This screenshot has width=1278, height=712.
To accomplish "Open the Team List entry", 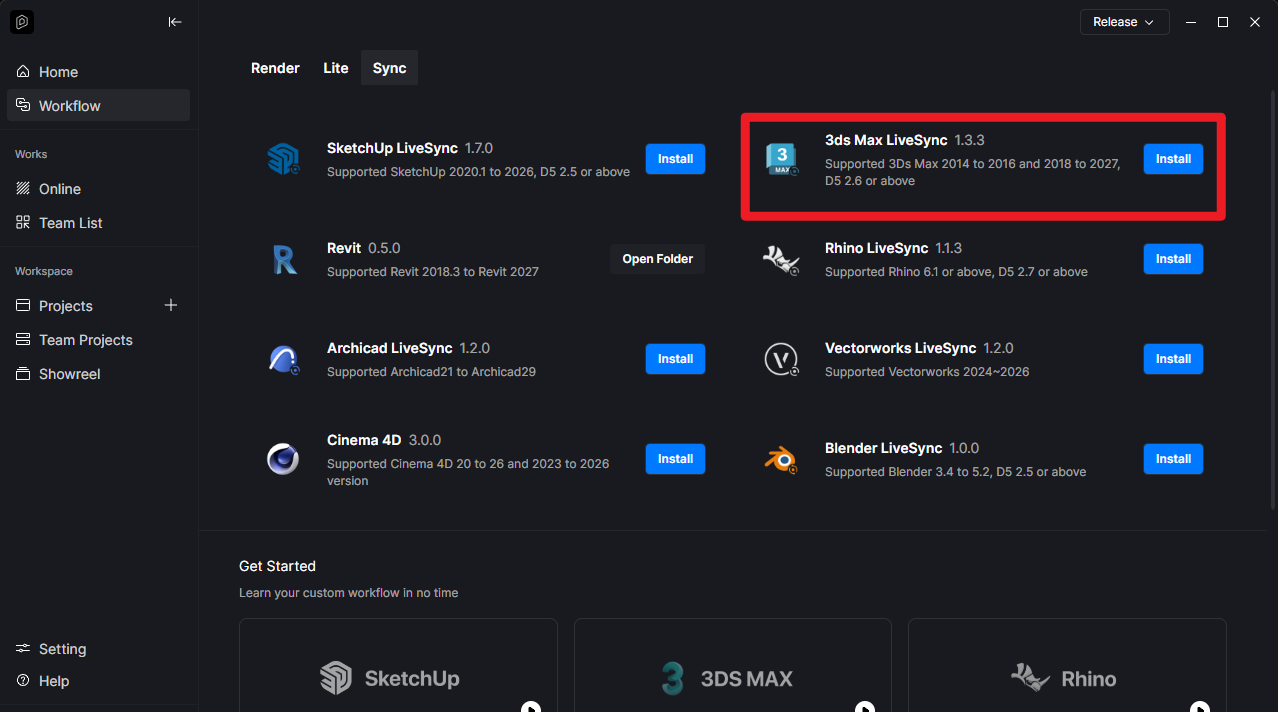I will tap(98, 223).
